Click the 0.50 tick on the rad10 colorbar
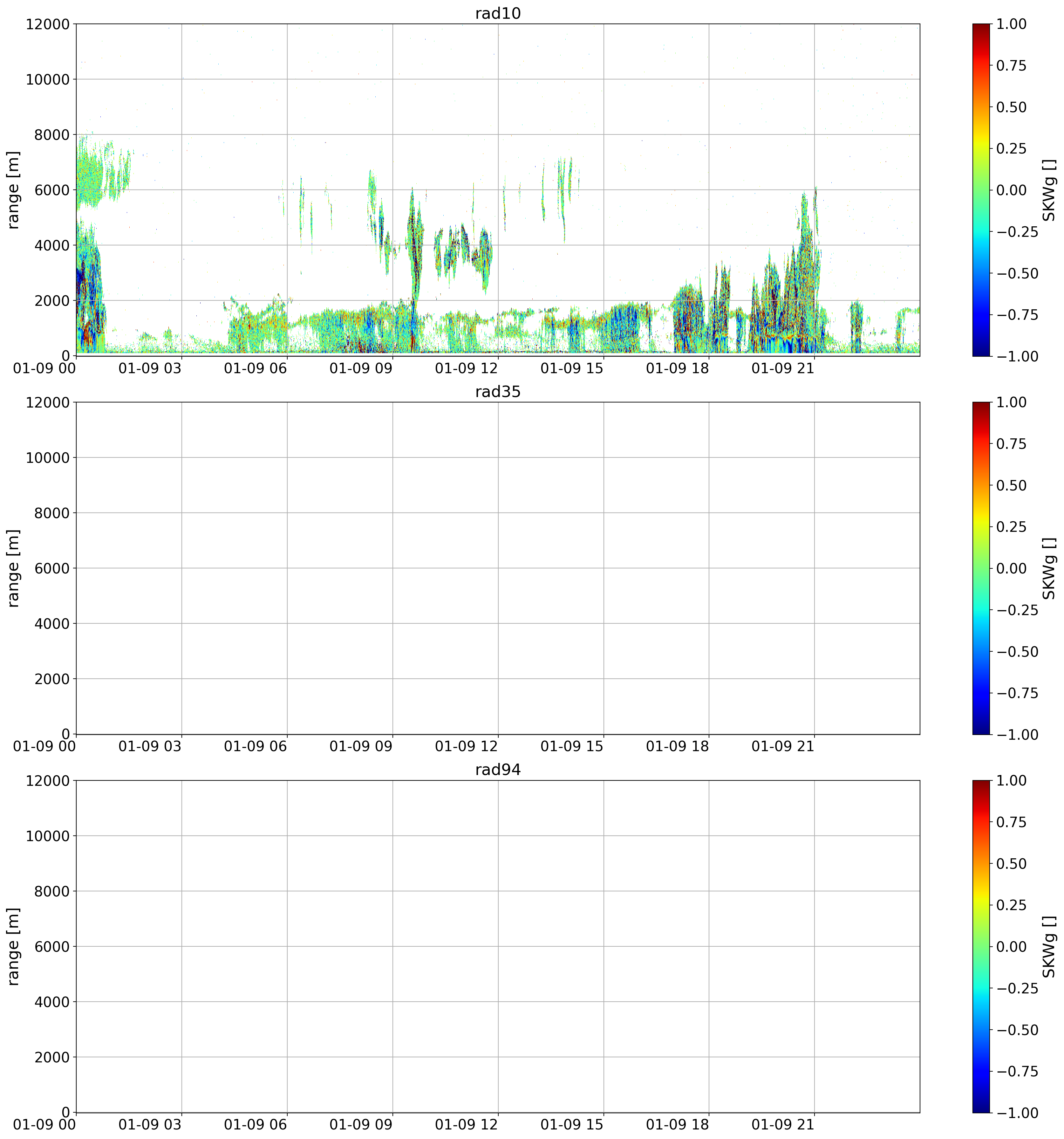The width and height of the screenshot is (1064, 1139). point(1011,108)
